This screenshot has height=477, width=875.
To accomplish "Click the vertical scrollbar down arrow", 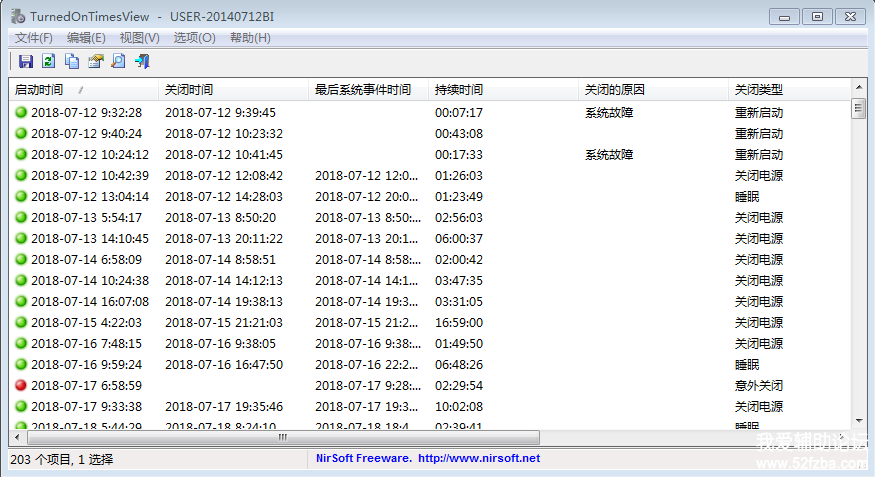I will [859, 421].
